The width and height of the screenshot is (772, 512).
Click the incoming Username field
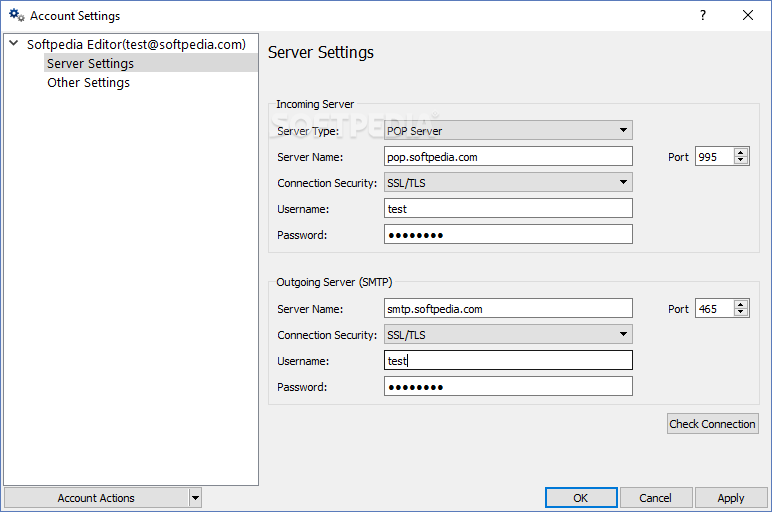(508, 209)
